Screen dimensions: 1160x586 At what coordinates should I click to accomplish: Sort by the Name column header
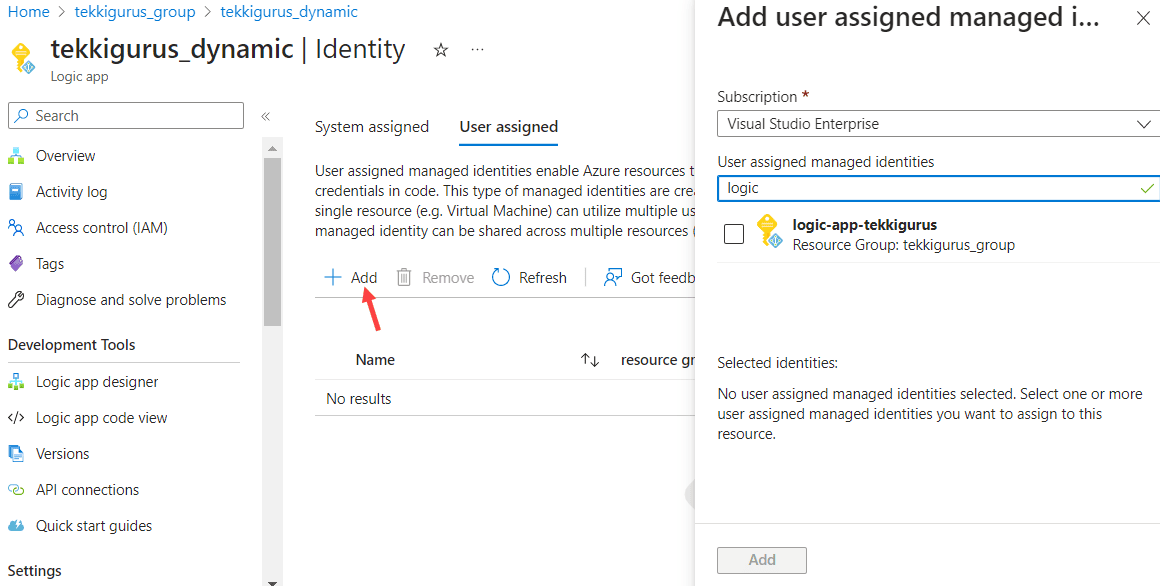click(x=375, y=360)
